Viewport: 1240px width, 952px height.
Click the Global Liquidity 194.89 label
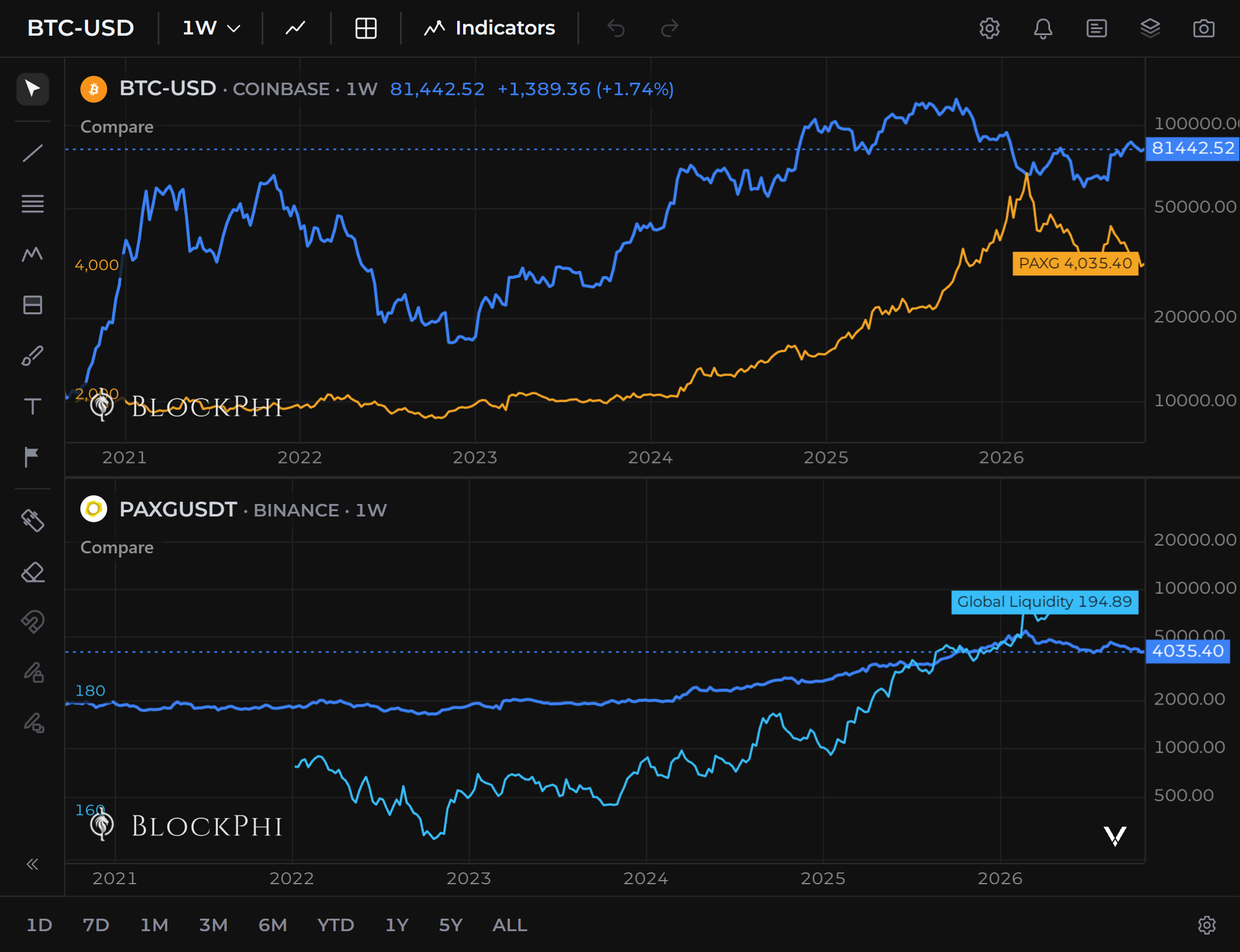point(1044,602)
